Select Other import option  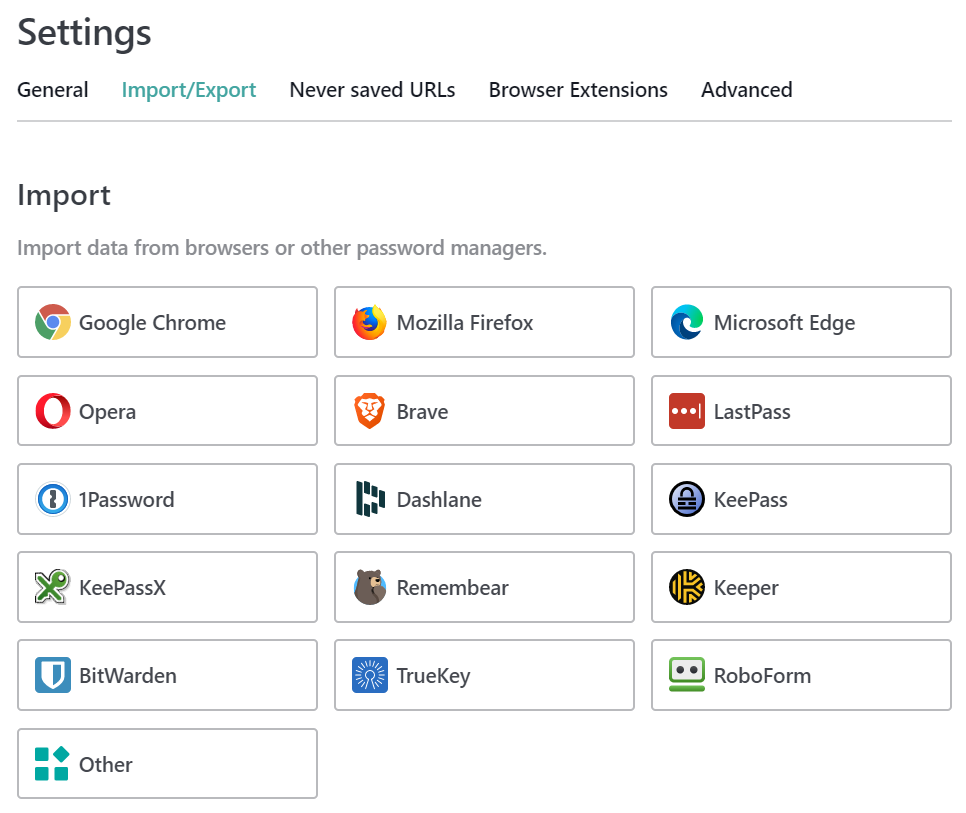pyautogui.click(x=167, y=764)
